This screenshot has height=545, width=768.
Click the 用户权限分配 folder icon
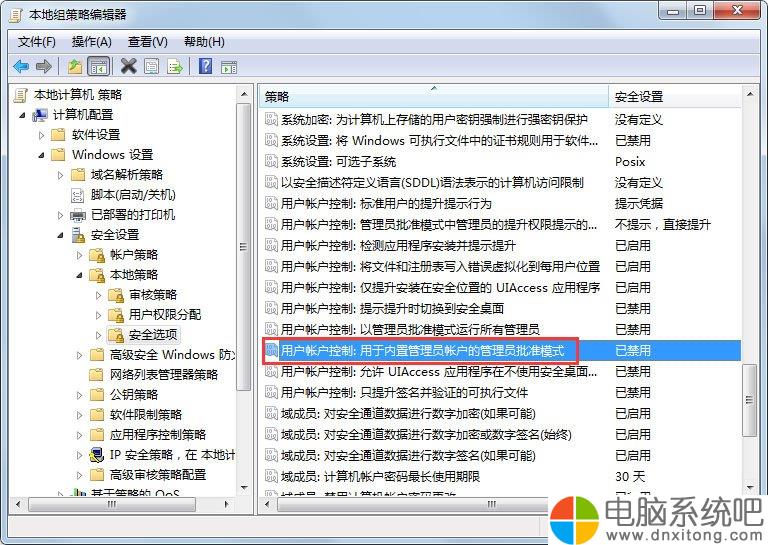click(x=116, y=315)
